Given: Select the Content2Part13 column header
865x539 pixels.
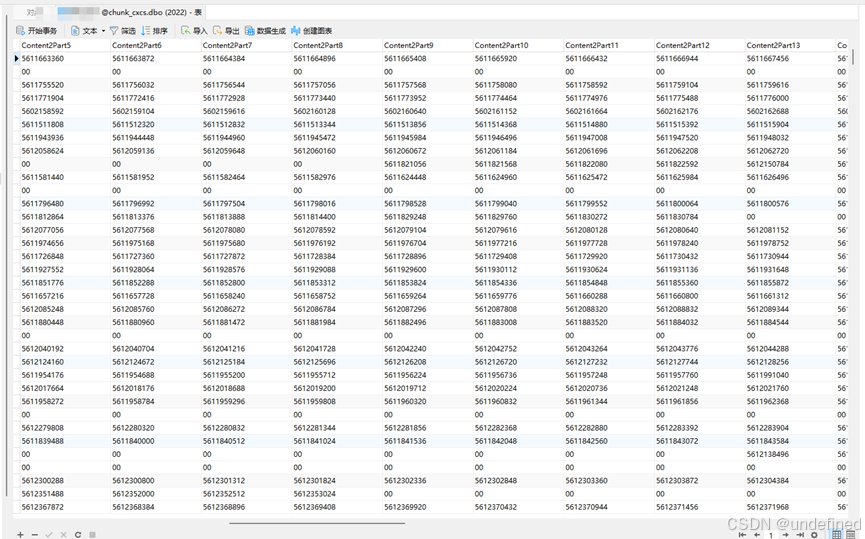Looking at the screenshot, I should 790,45.
